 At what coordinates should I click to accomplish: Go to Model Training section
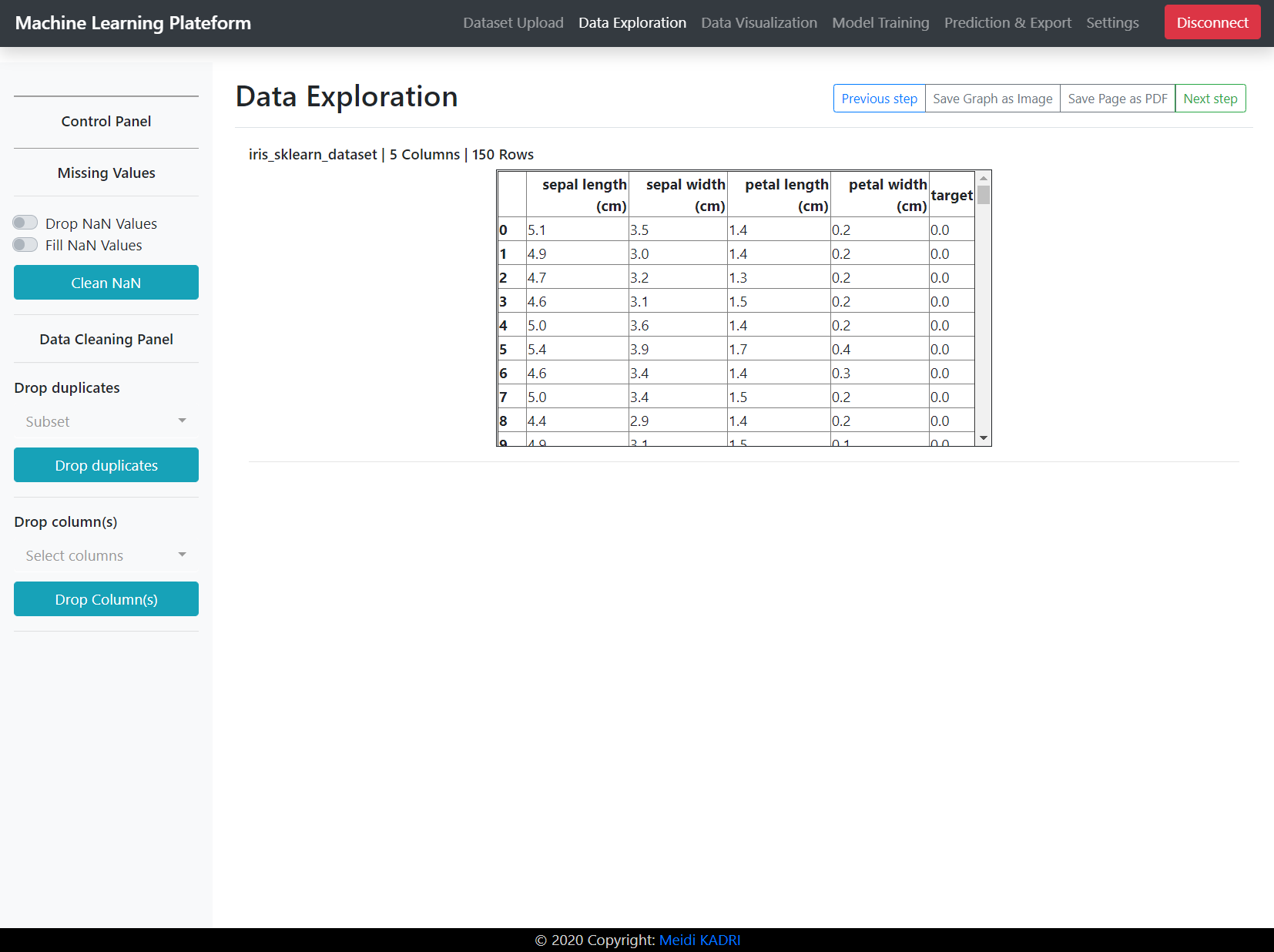coord(880,23)
